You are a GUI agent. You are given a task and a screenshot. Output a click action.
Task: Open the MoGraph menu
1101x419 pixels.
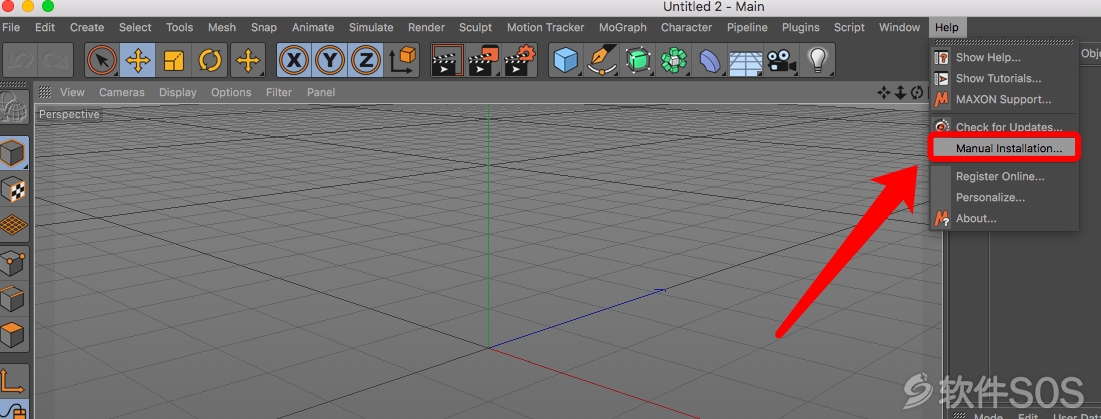coord(623,27)
